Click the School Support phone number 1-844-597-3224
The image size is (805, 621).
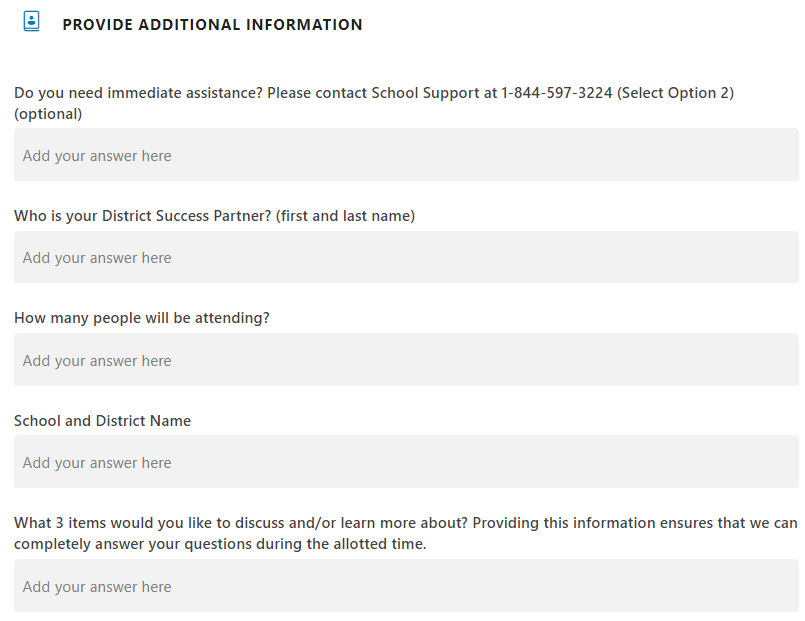(x=557, y=93)
